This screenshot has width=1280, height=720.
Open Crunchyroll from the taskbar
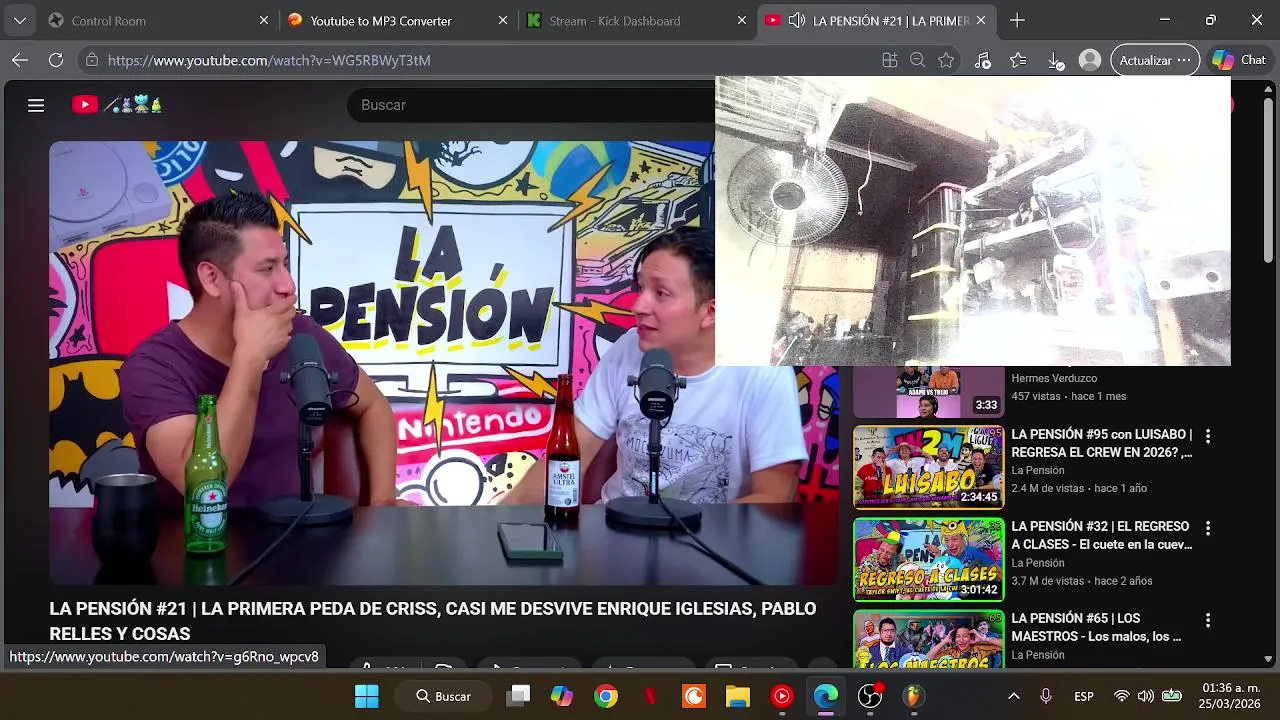(x=694, y=696)
